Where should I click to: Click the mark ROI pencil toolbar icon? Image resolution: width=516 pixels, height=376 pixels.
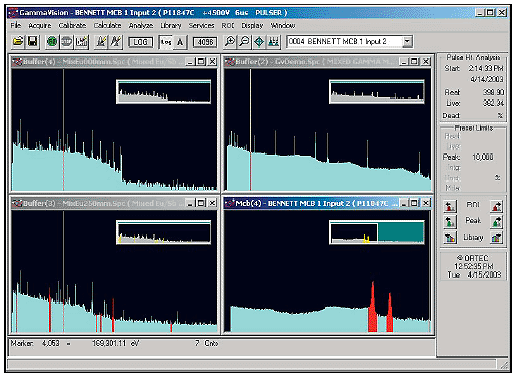pos(101,42)
